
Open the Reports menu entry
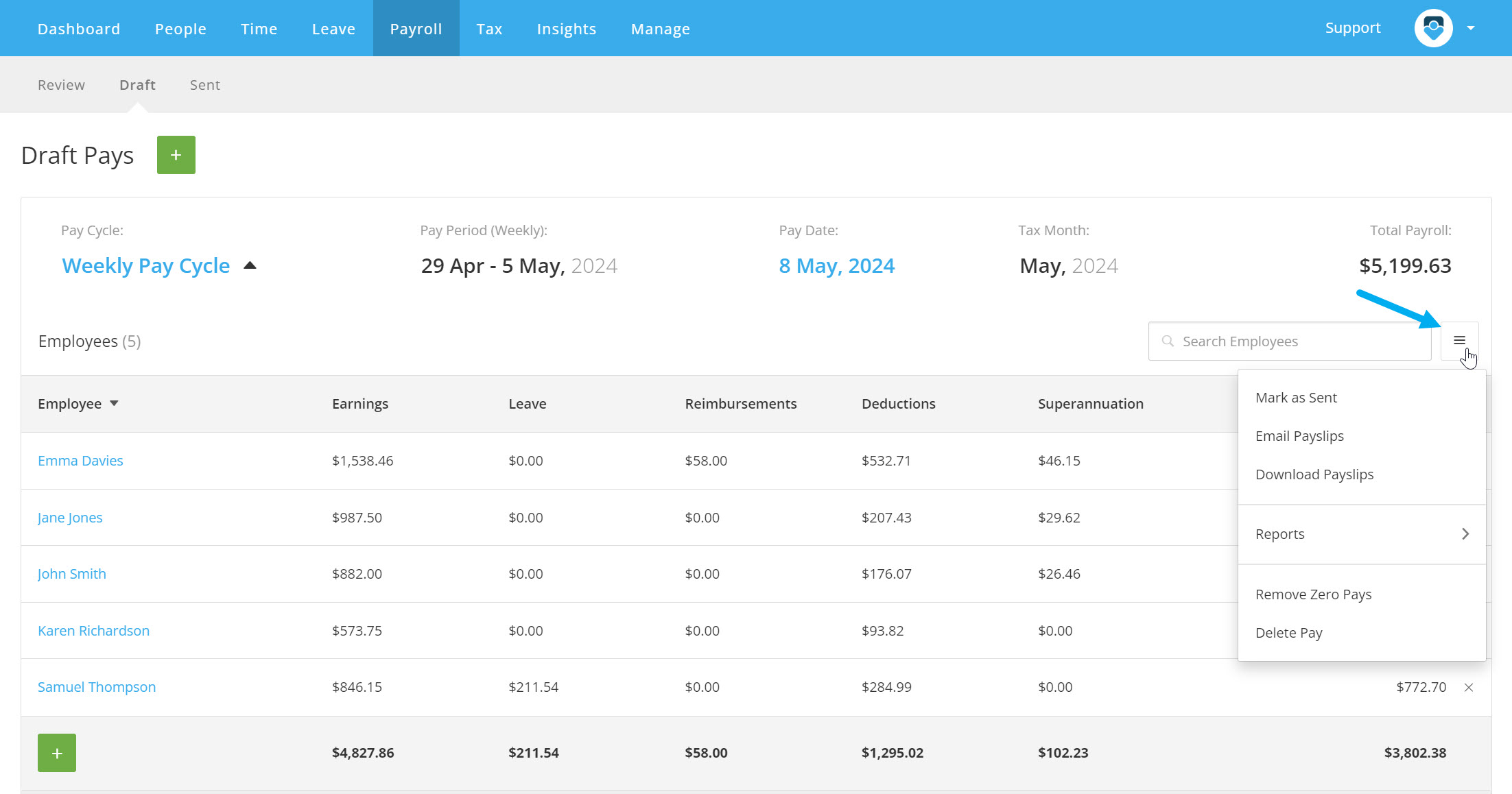[1362, 534]
